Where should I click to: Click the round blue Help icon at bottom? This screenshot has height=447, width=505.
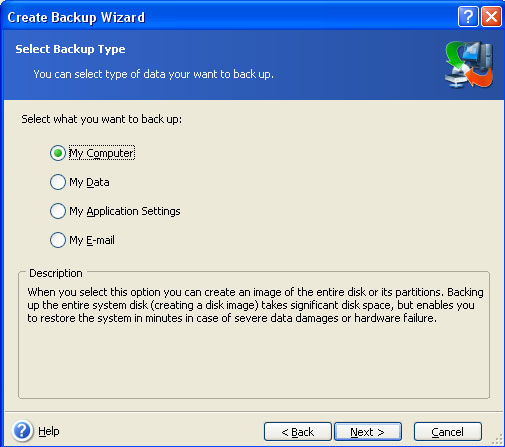pos(22,431)
